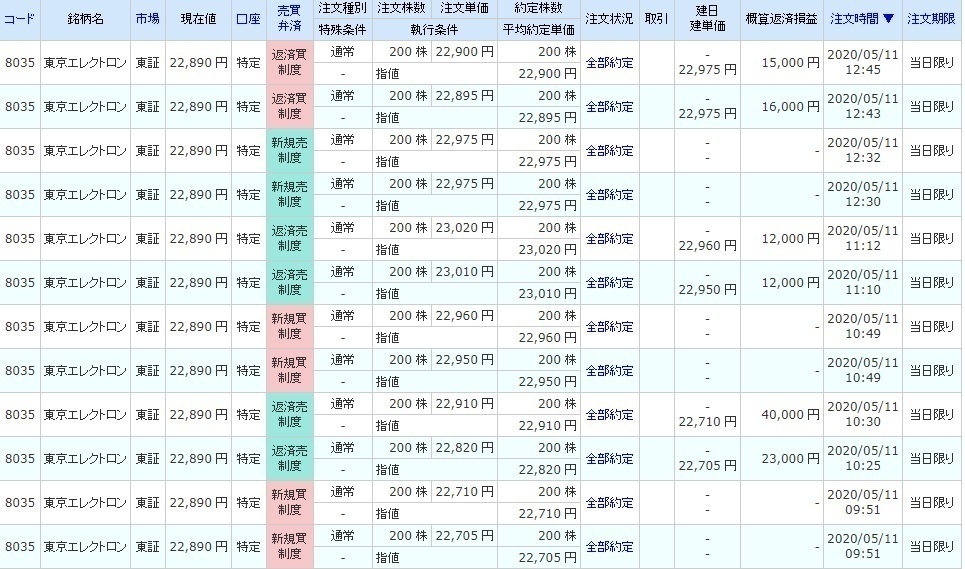Select the 2020/05/11 12:45 order time cell
Viewport: 965px width, 569px height.
click(863, 63)
